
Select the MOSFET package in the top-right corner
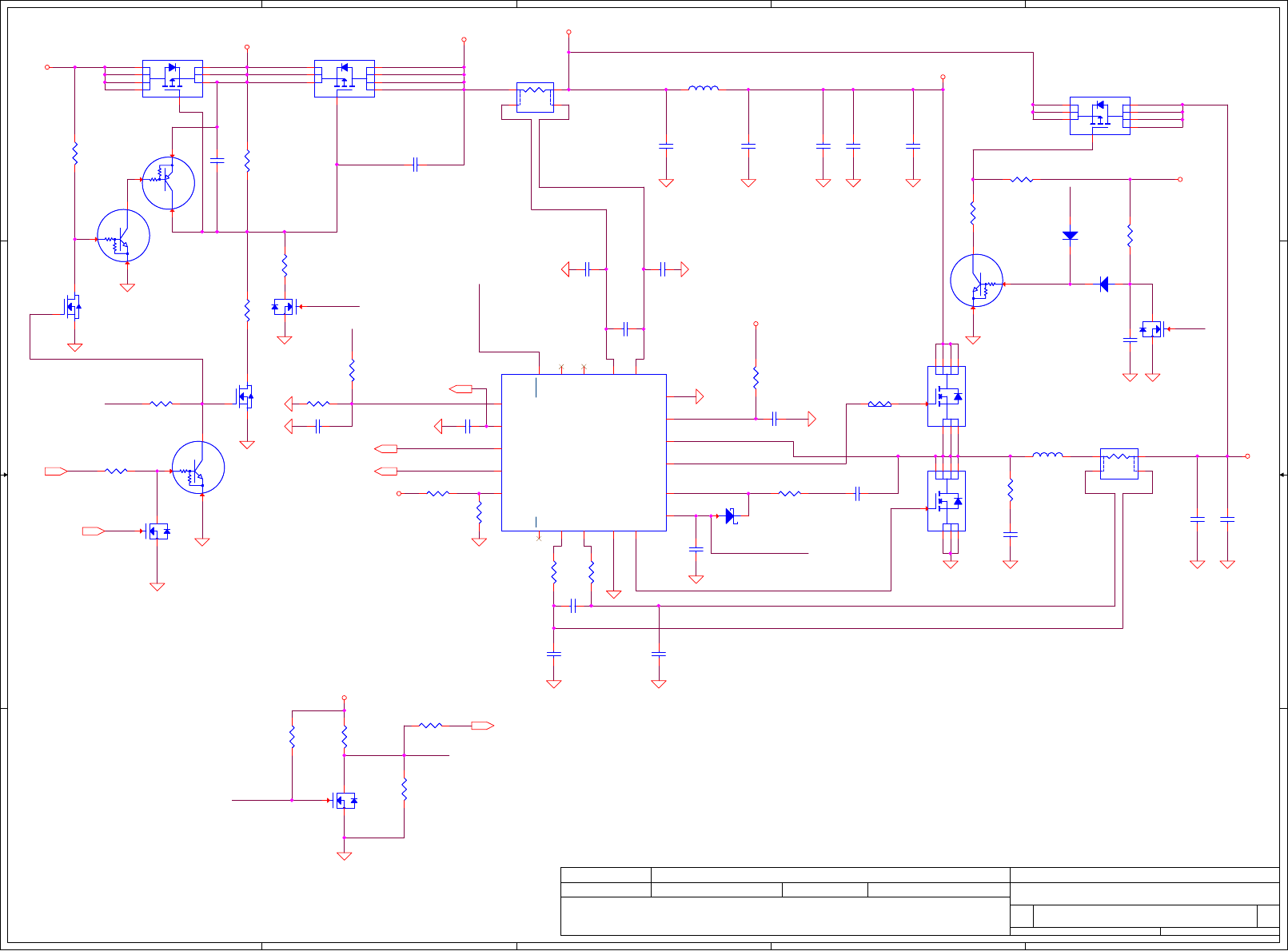[x=1099, y=116]
